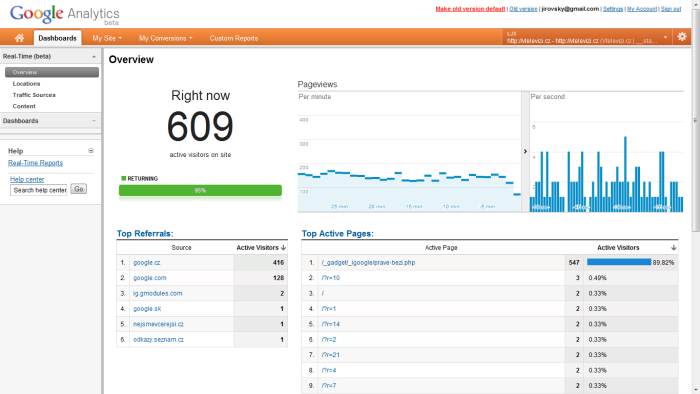The width and height of the screenshot is (700, 394).
Task: Click the arrow between pageview charts
Action: (525, 151)
